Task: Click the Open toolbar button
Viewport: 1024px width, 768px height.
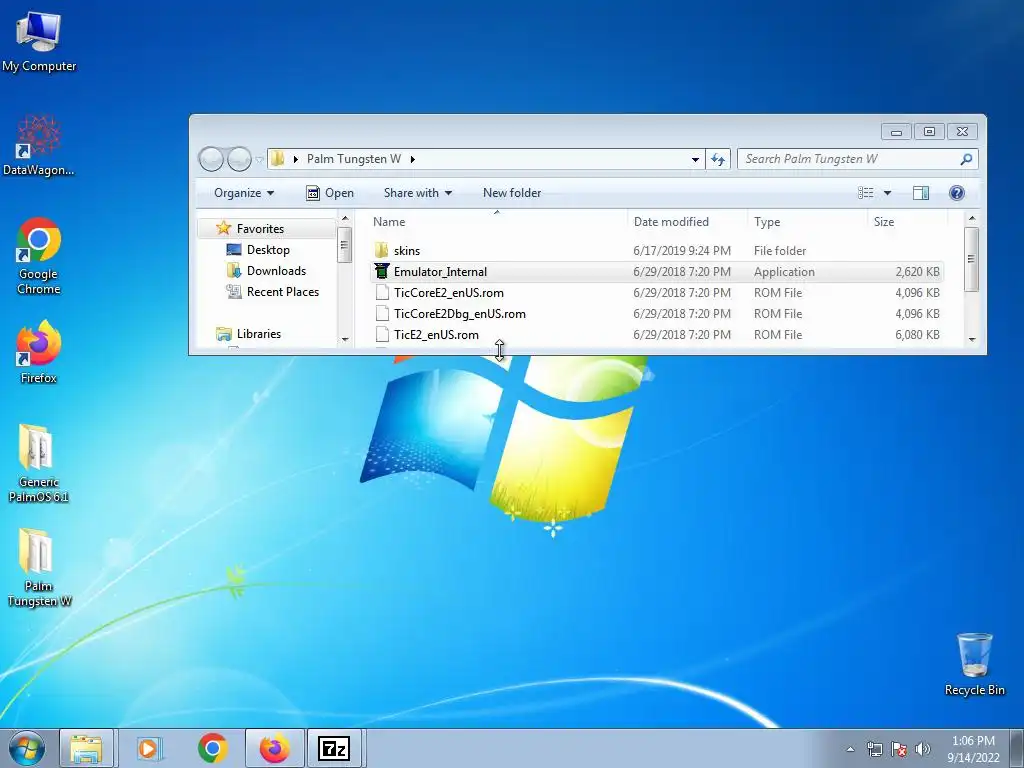Action: click(x=330, y=193)
